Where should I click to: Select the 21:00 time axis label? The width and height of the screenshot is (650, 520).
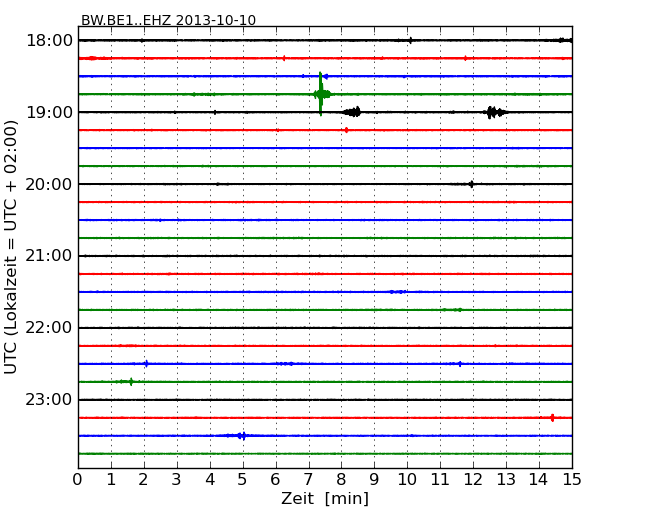pos(49,256)
